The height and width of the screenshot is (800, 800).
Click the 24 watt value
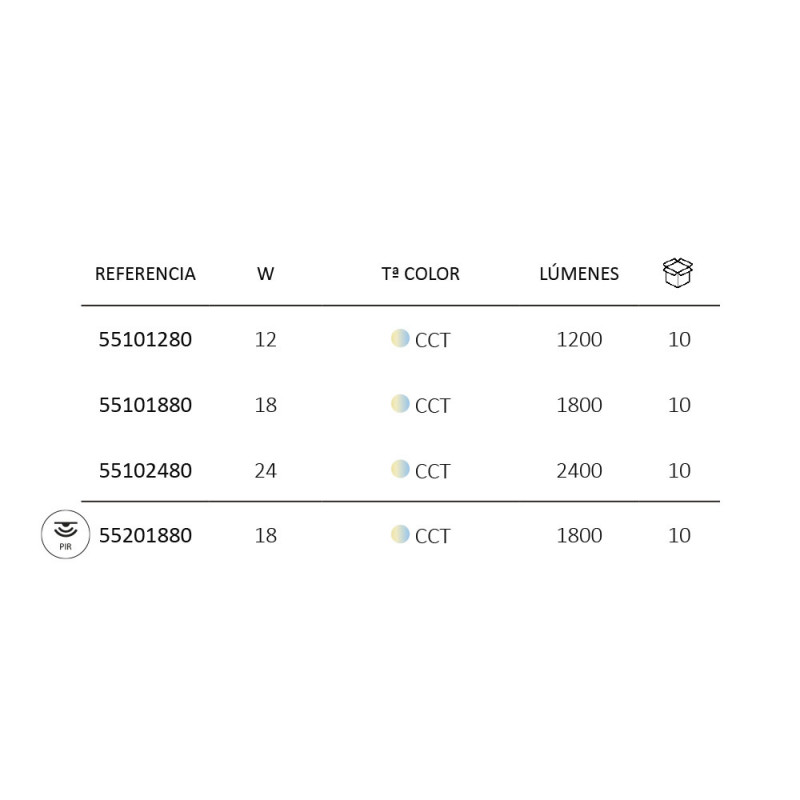(x=265, y=470)
